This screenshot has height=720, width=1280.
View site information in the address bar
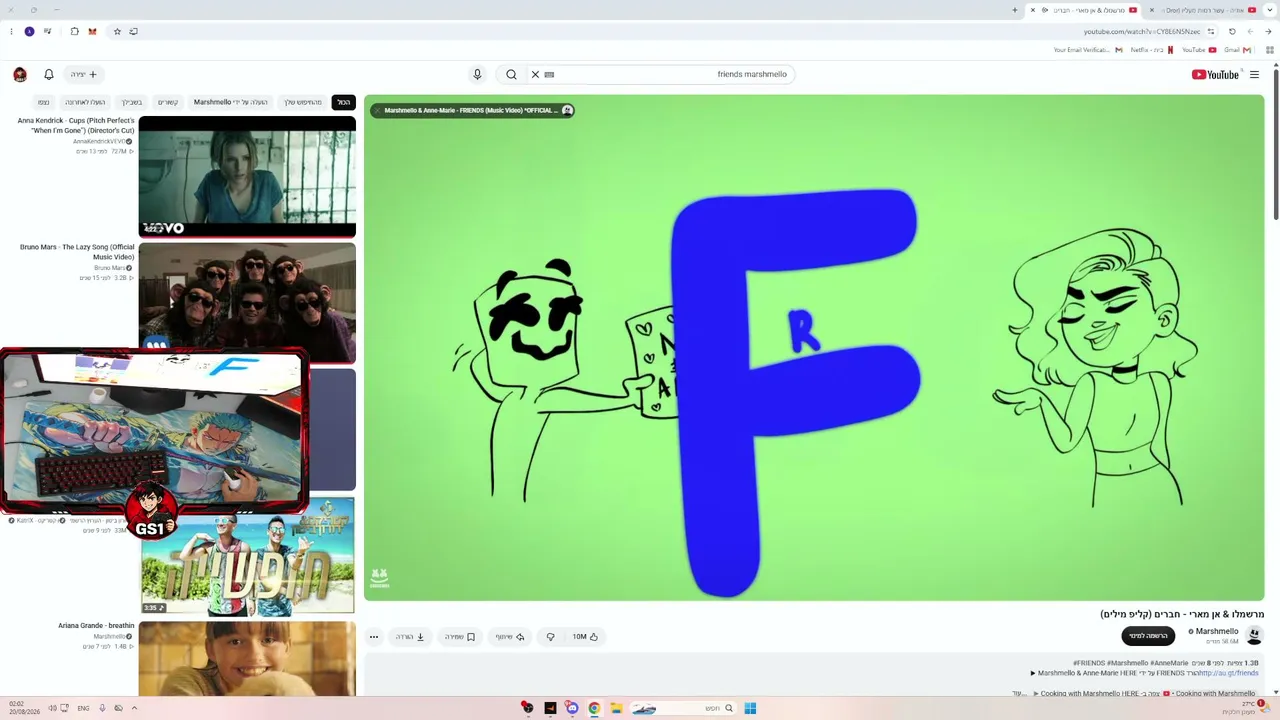coord(1211,31)
